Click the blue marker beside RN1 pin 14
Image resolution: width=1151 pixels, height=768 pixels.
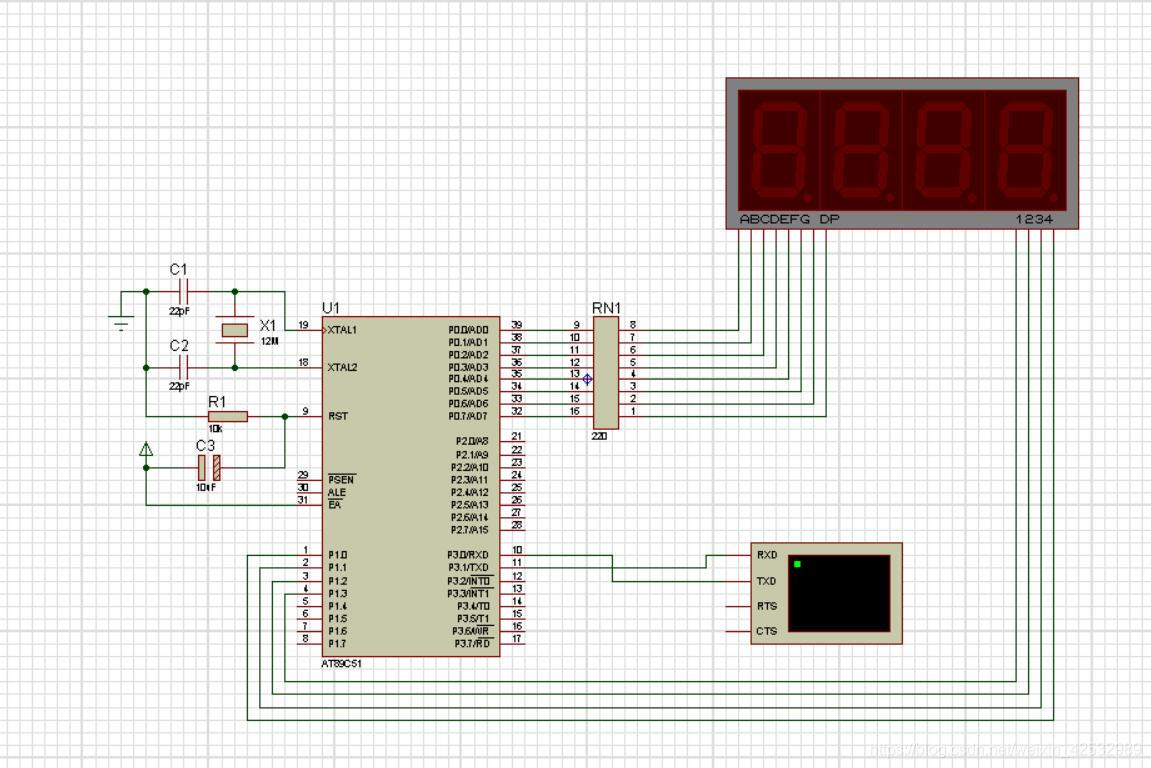tap(587, 379)
